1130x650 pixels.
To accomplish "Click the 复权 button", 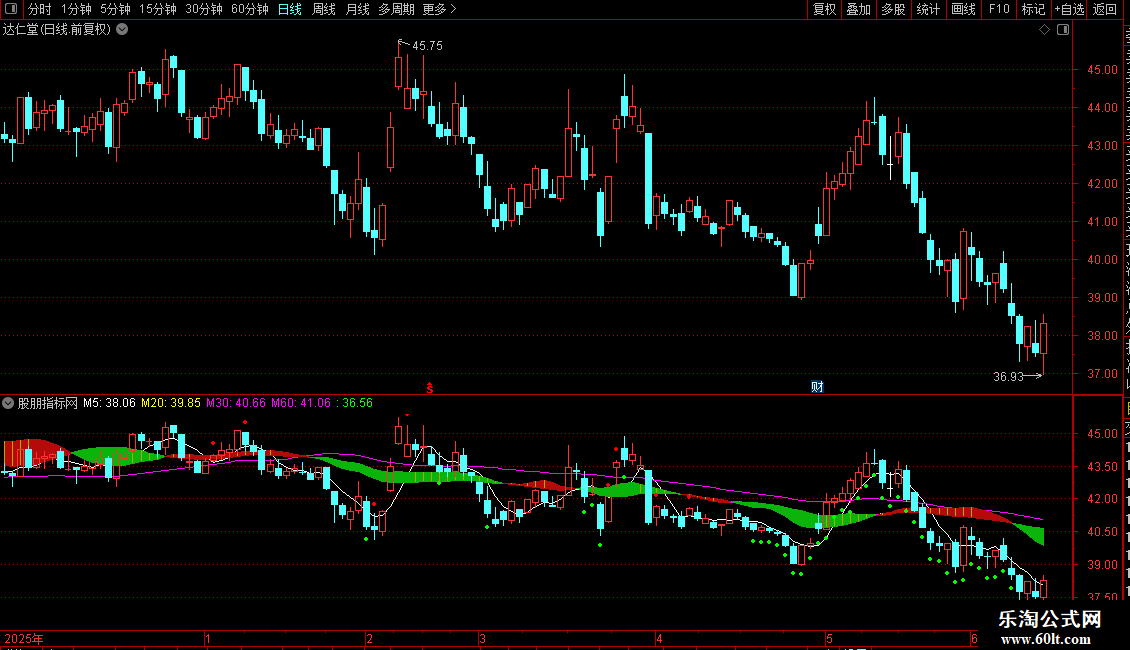I will (824, 9).
